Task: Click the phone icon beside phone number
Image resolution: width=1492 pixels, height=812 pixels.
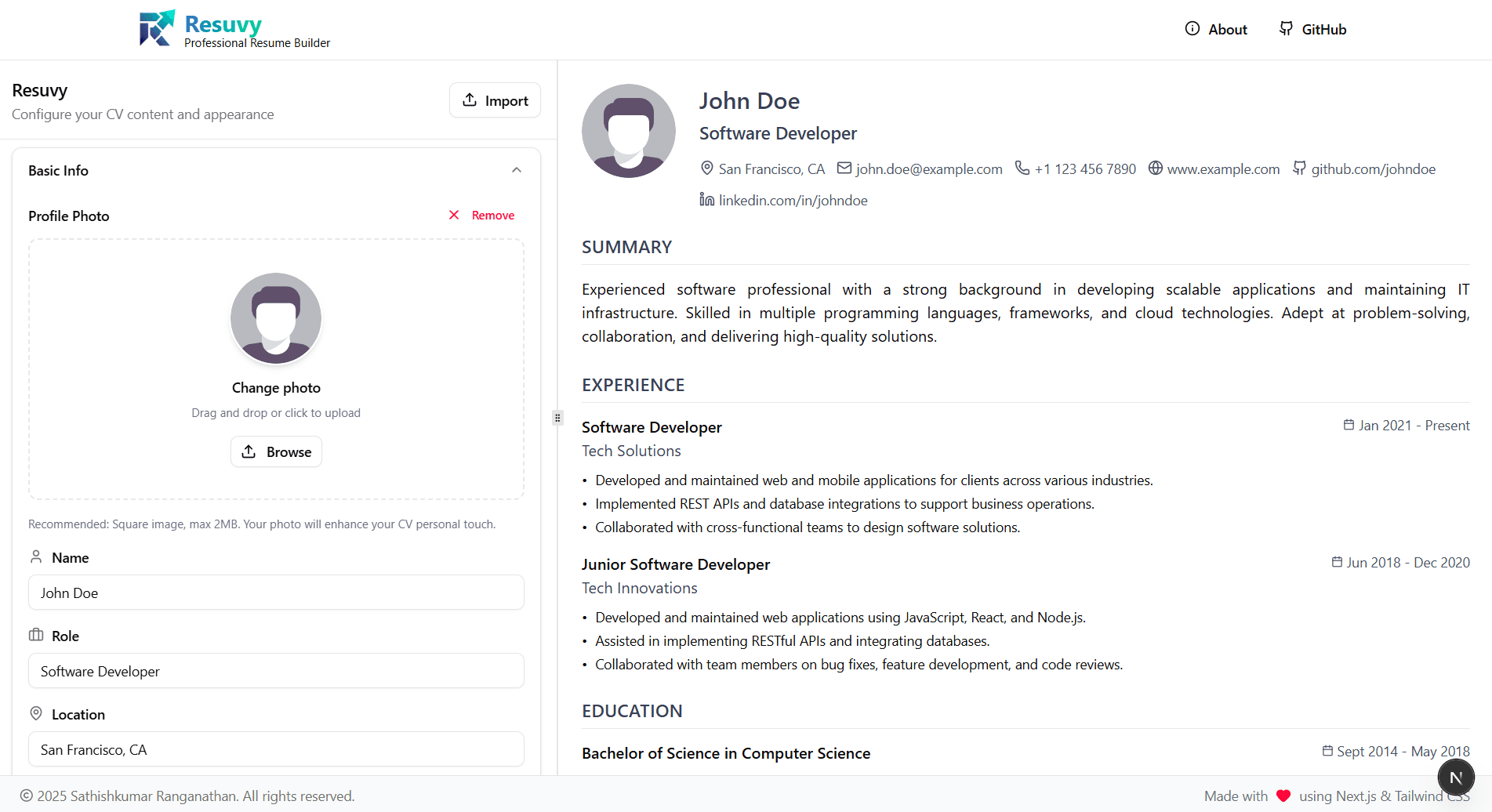Action: 1022,168
